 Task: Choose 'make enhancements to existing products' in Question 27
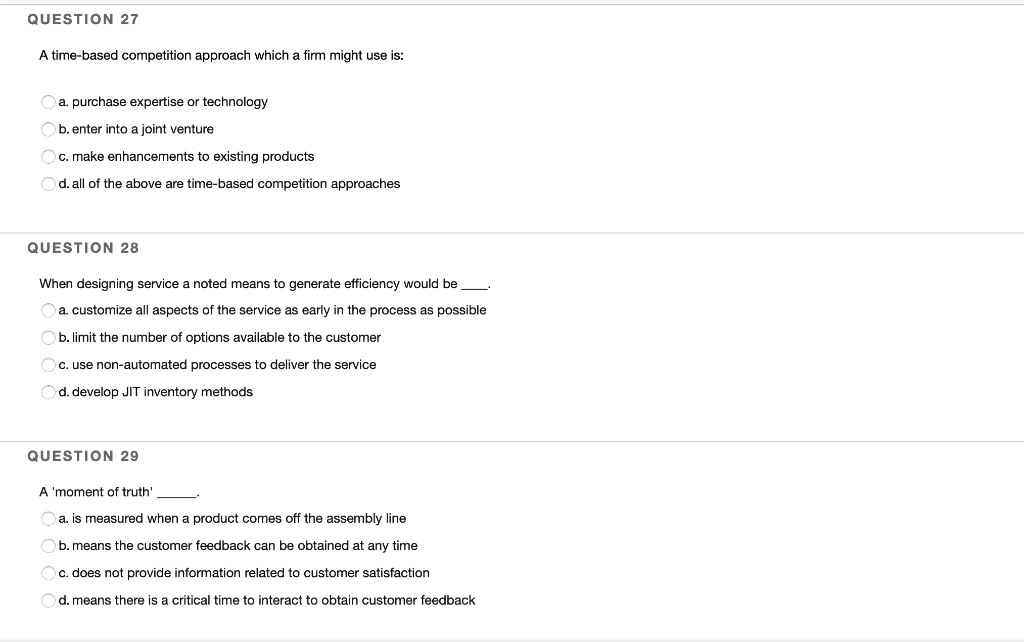(48, 156)
